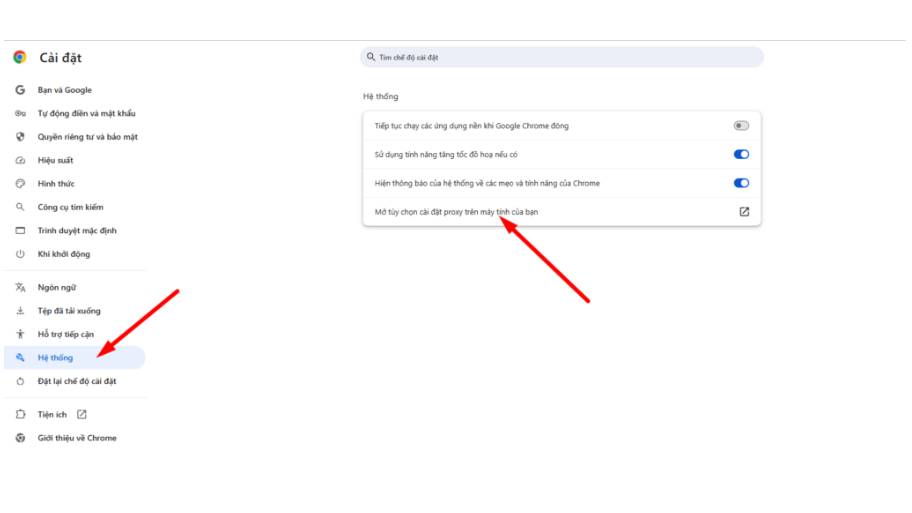This screenshot has height=513, width=912.
Task: Click the accessibility icon for Hỗ trợ tiếp cận
Action: pos(20,334)
